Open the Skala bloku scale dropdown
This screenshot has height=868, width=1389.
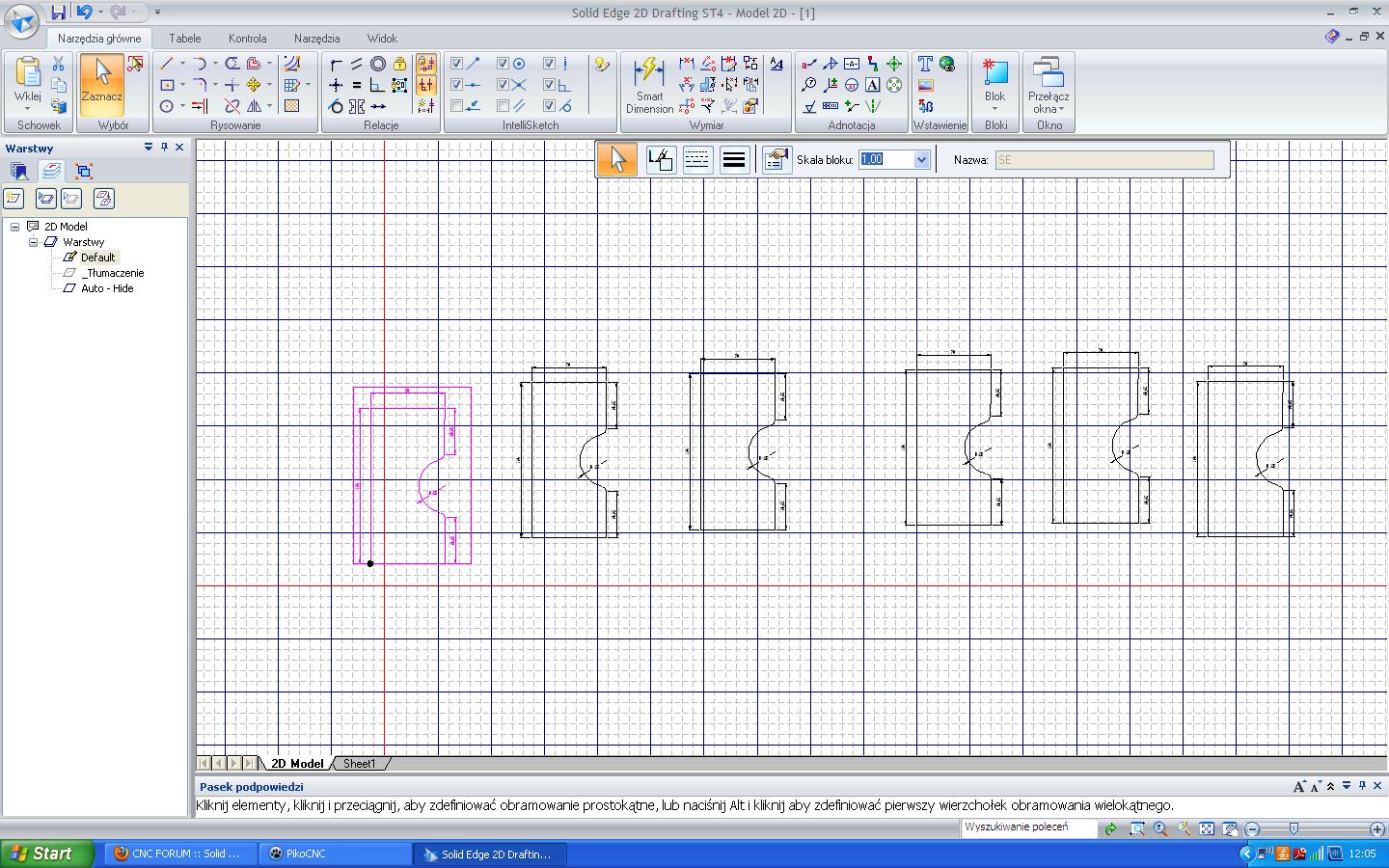pos(921,160)
